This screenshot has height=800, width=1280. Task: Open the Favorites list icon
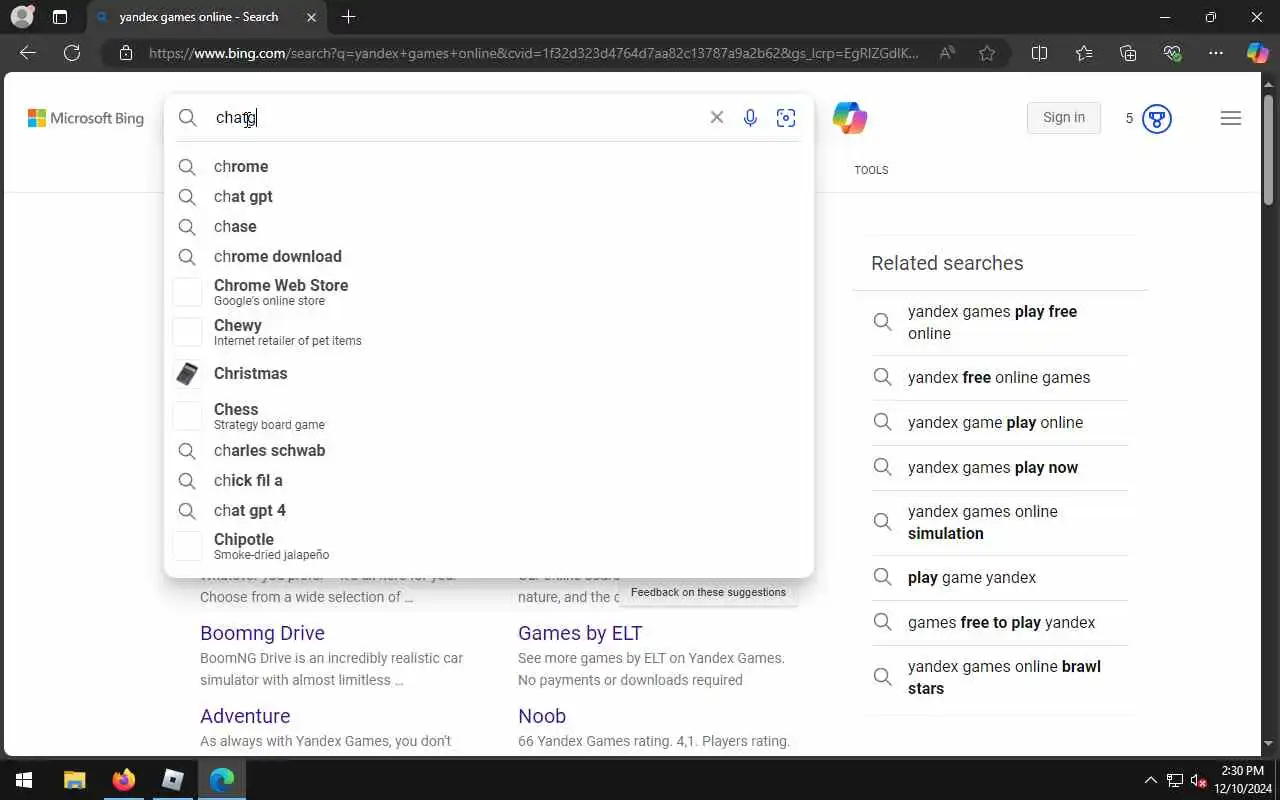pyautogui.click(x=1084, y=53)
